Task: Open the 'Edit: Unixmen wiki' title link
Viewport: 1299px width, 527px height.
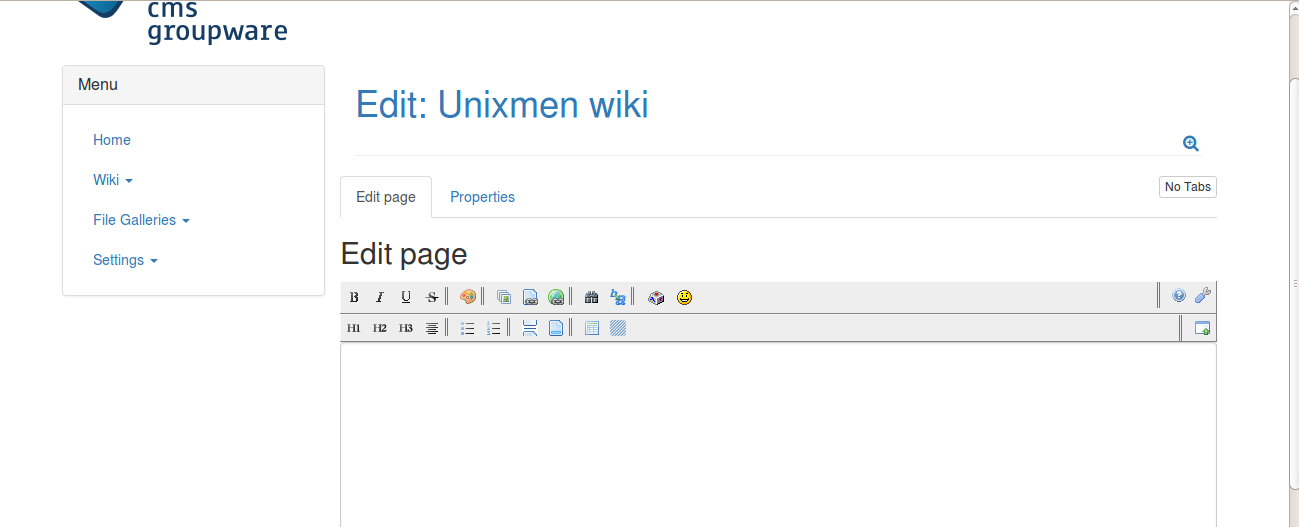Action: (502, 105)
